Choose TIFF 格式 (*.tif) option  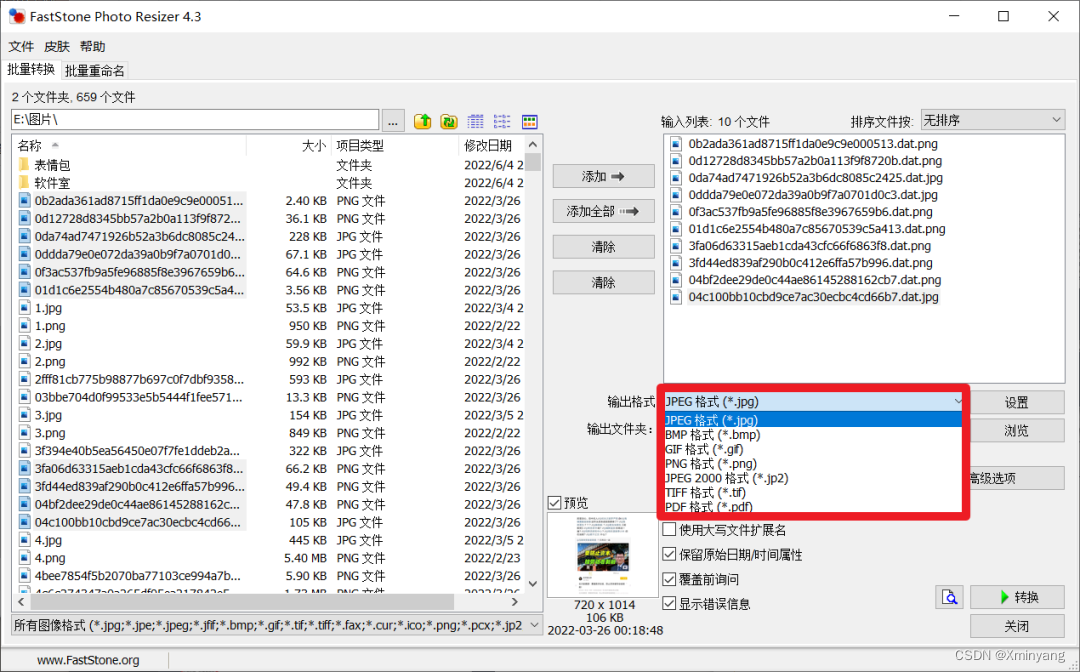[x=813, y=492]
